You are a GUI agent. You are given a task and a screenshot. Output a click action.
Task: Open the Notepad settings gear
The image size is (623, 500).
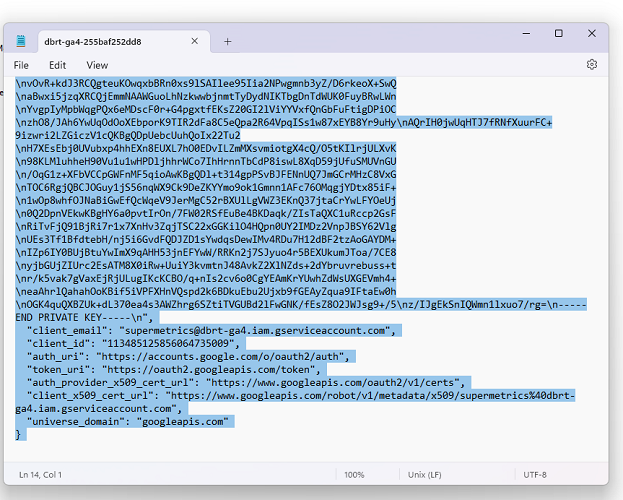(x=592, y=64)
